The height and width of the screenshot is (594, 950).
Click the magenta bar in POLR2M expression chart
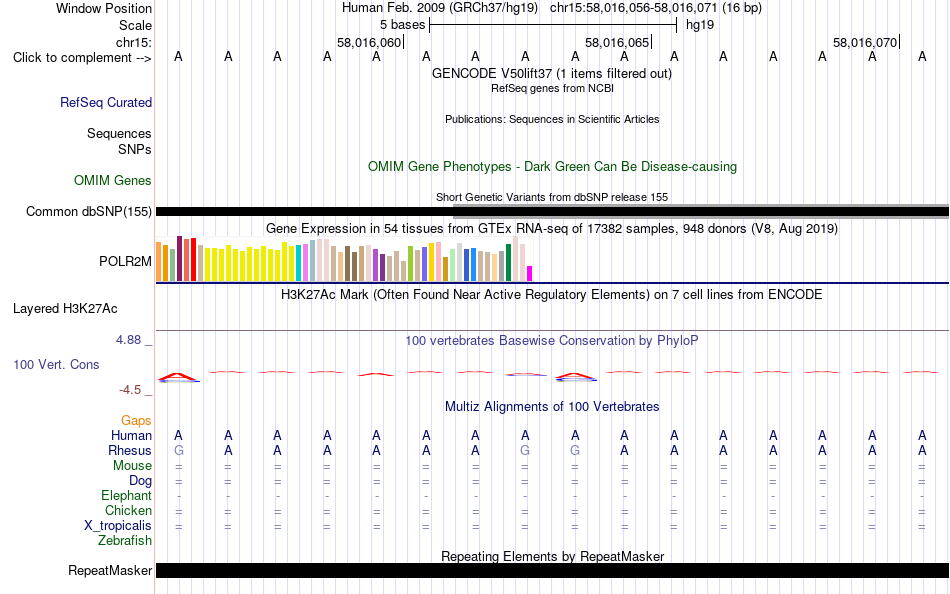coord(530,273)
